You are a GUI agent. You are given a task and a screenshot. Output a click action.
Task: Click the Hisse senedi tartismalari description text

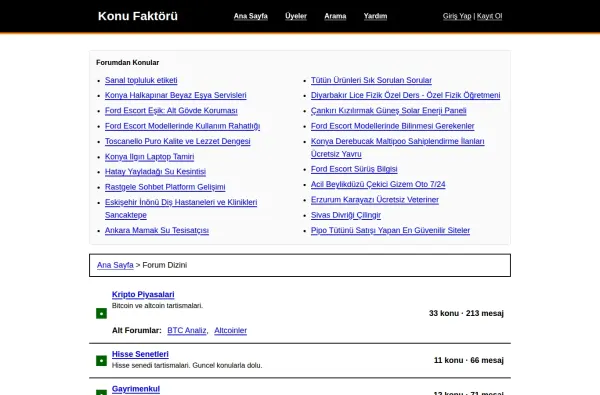coord(187,365)
